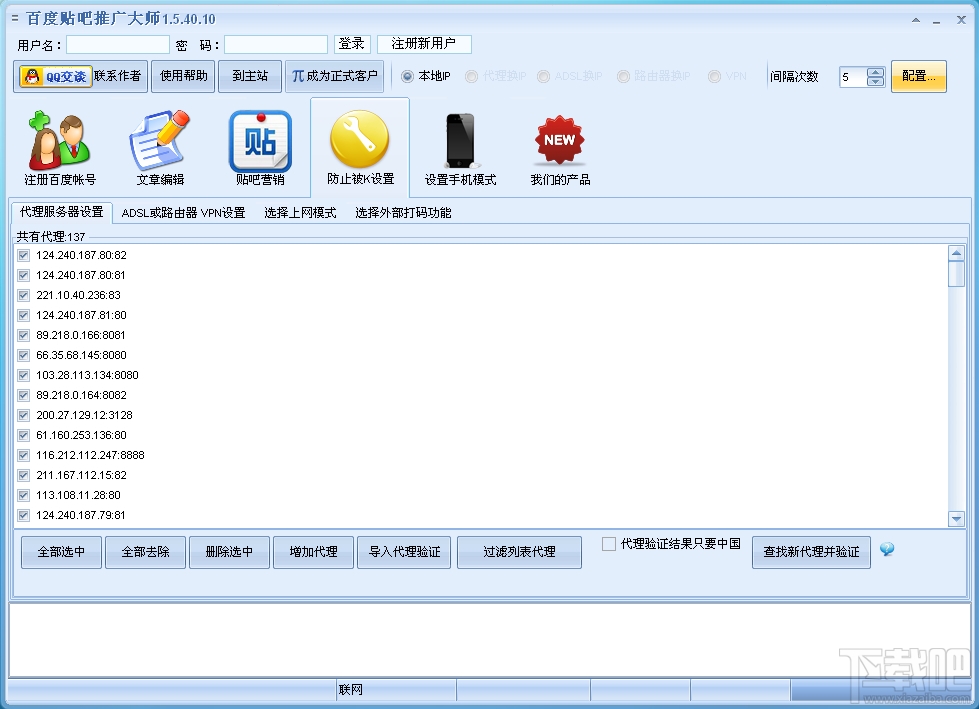
Task: Uncheck proxy 116.212.112.247:8888
Action: [24, 455]
